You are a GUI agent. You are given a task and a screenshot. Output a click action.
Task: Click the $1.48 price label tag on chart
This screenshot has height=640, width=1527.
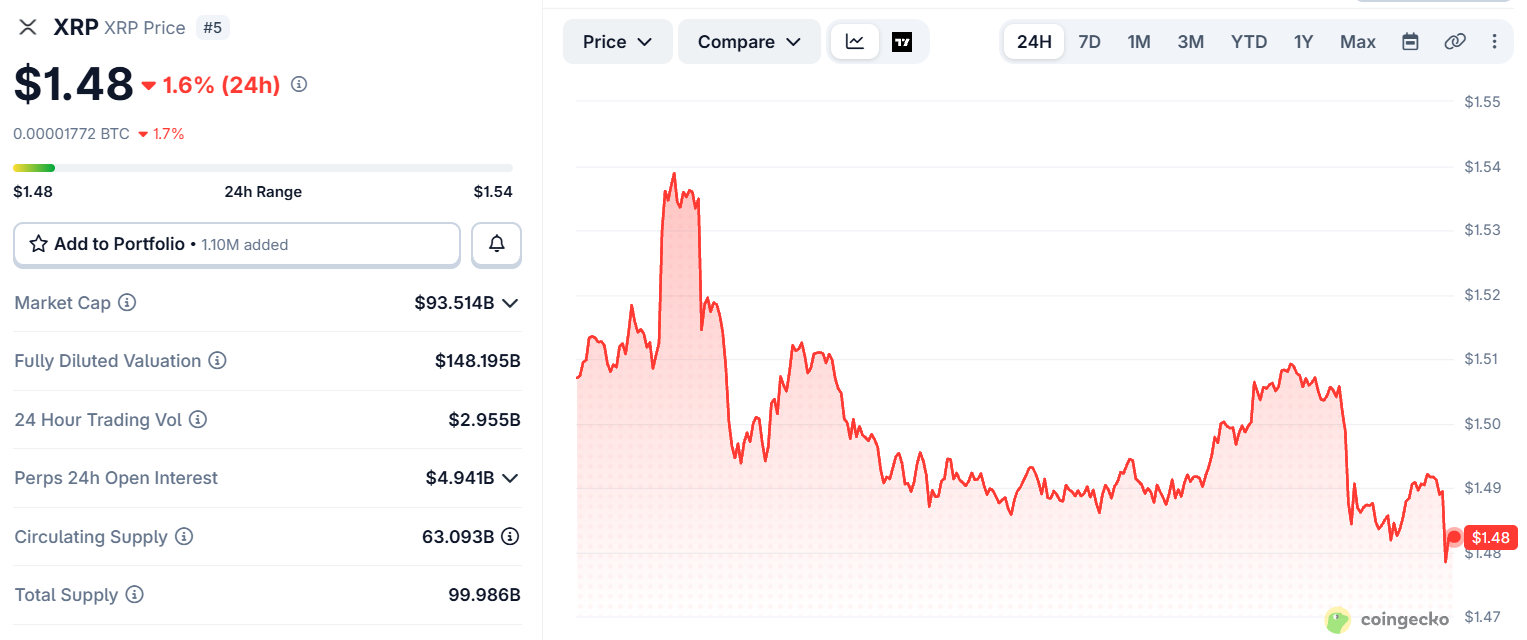tap(1490, 537)
